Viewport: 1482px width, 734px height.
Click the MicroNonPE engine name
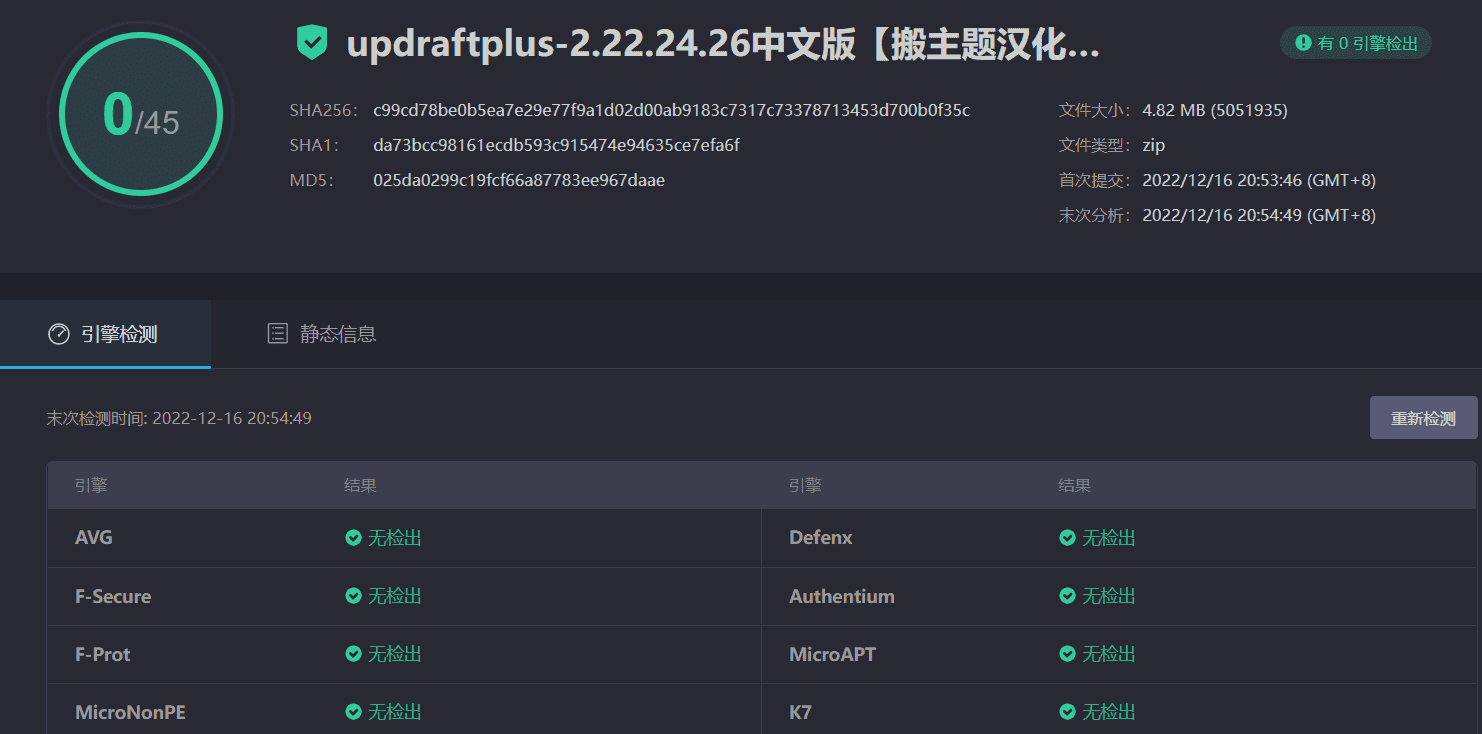coord(130,712)
